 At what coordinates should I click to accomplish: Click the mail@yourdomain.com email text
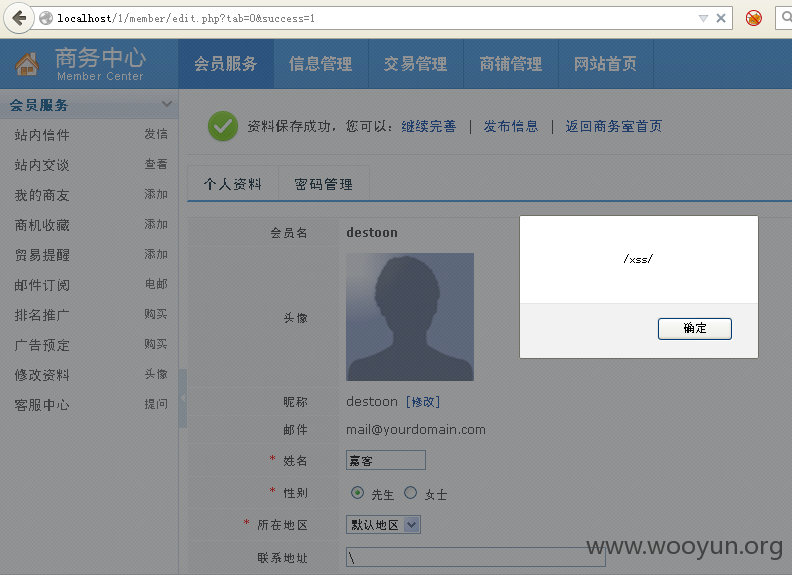pyautogui.click(x=416, y=429)
